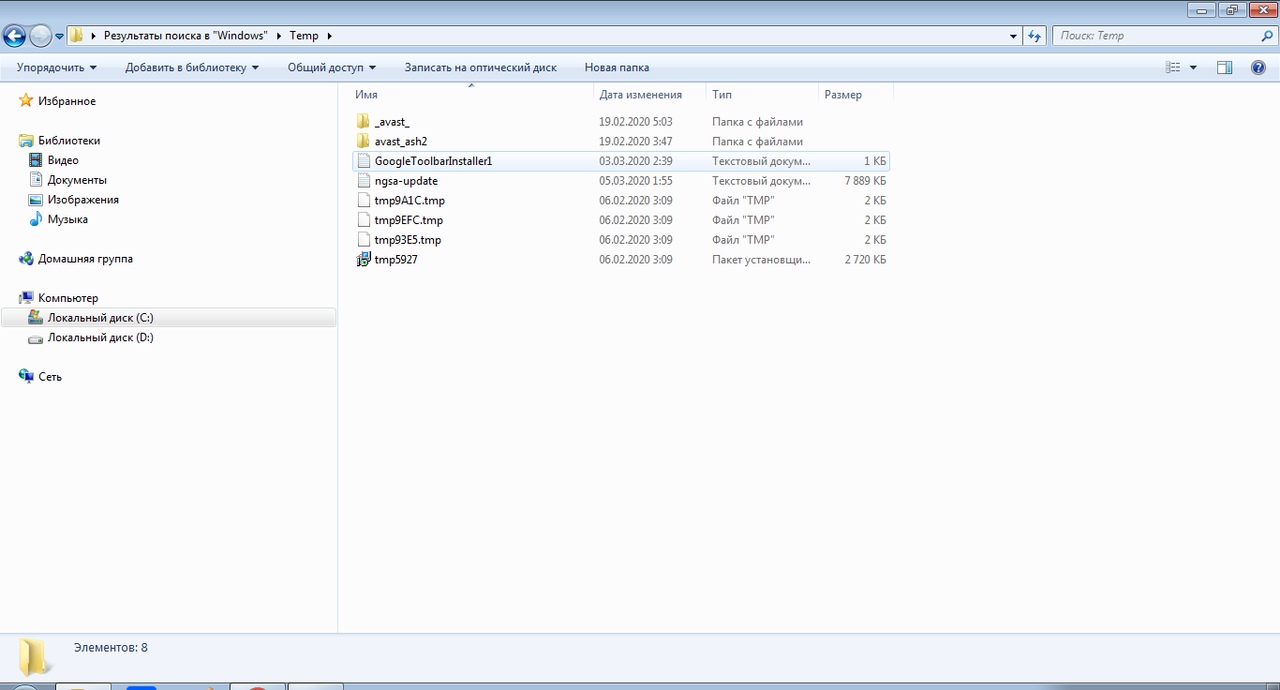Open Help with the question mark icon
Screen dimensions: 1280x690
click(x=1259, y=67)
